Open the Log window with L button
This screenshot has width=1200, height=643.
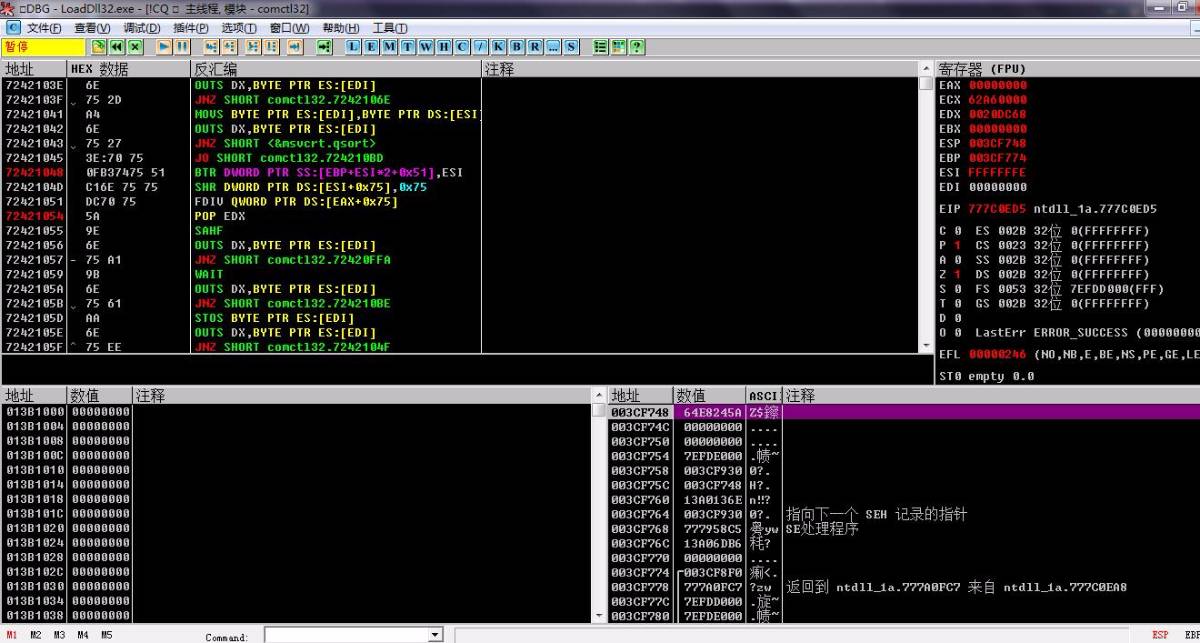click(x=353, y=46)
